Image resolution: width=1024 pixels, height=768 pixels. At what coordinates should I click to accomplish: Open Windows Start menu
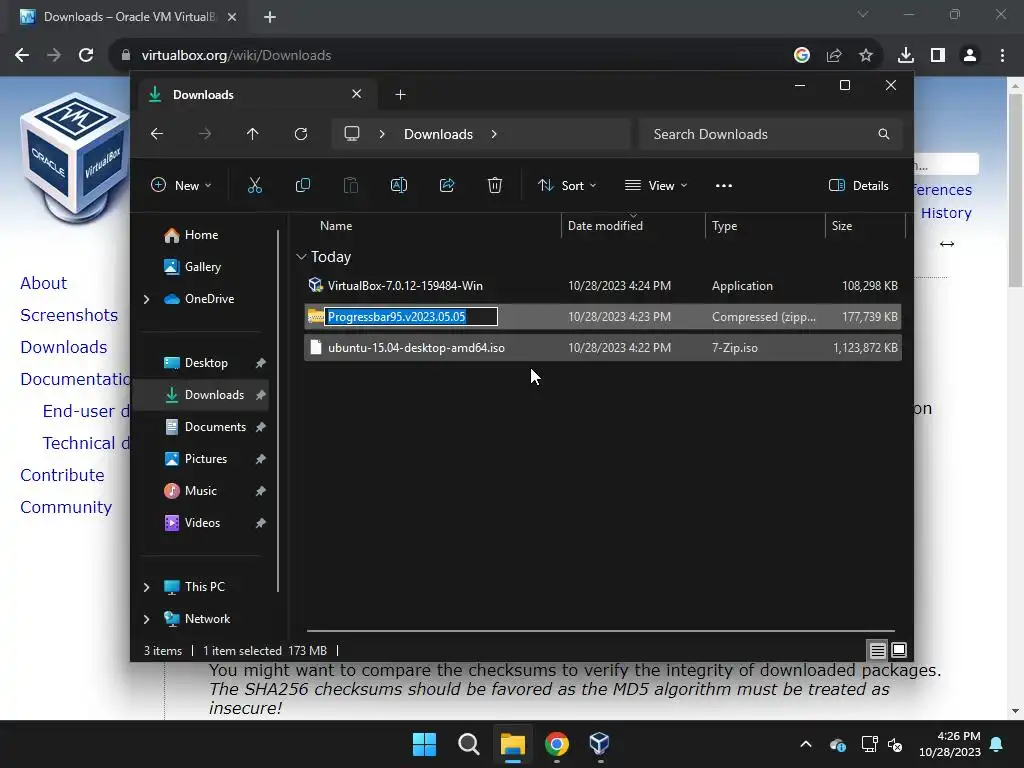pos(424,744)
